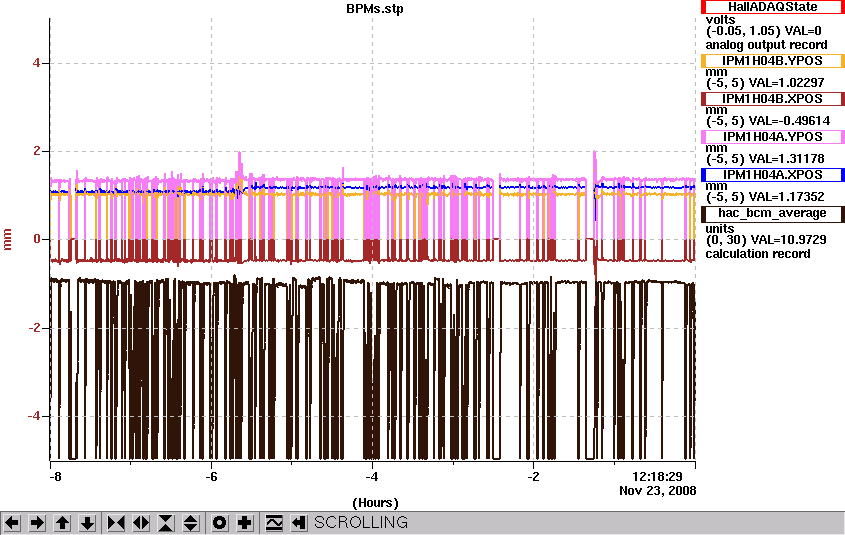
Task: Select the hac_bcm_average legend entry
Action: (x=772, y=213)
